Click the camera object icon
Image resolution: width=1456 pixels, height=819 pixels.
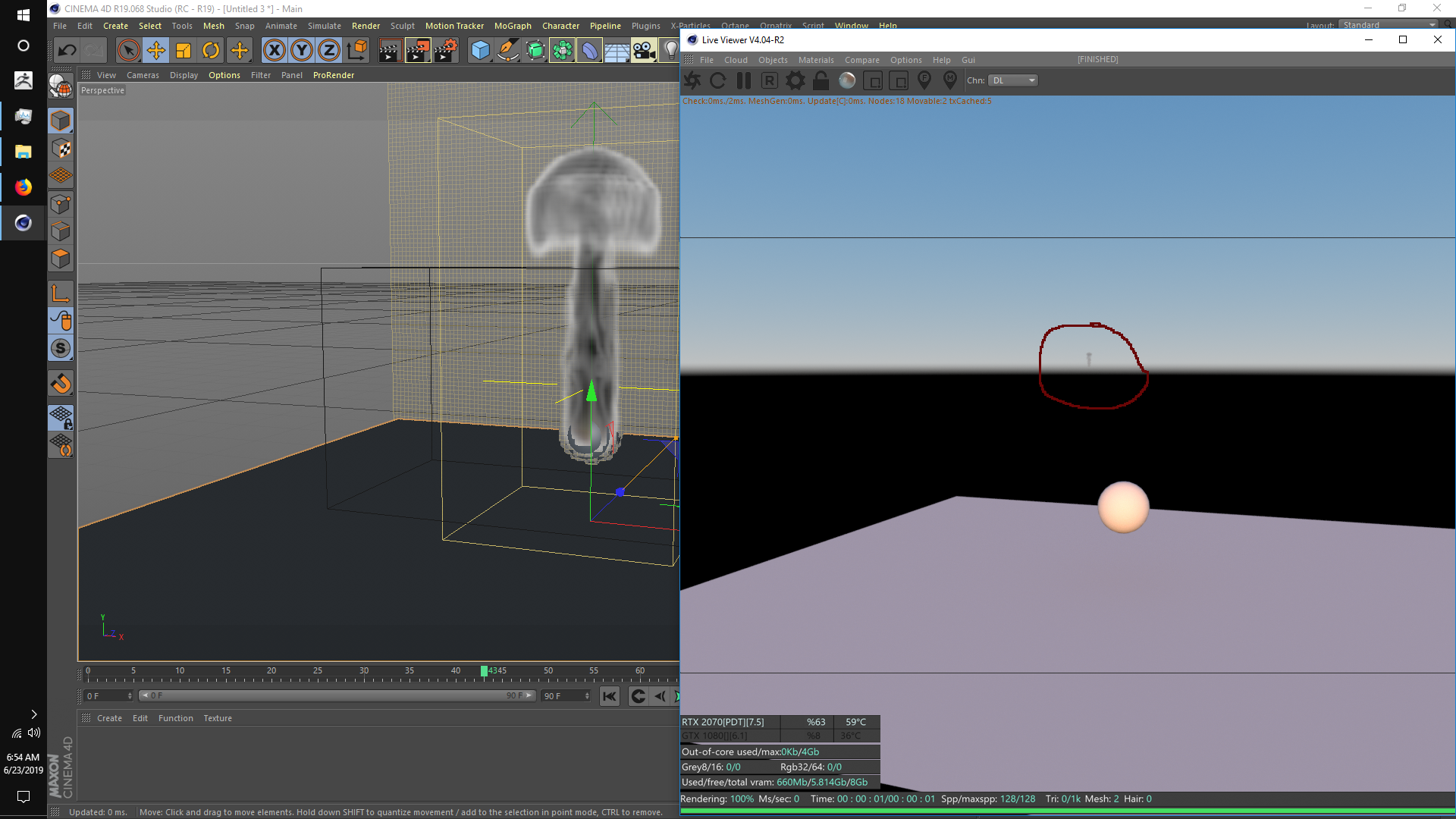coord(644,51)
